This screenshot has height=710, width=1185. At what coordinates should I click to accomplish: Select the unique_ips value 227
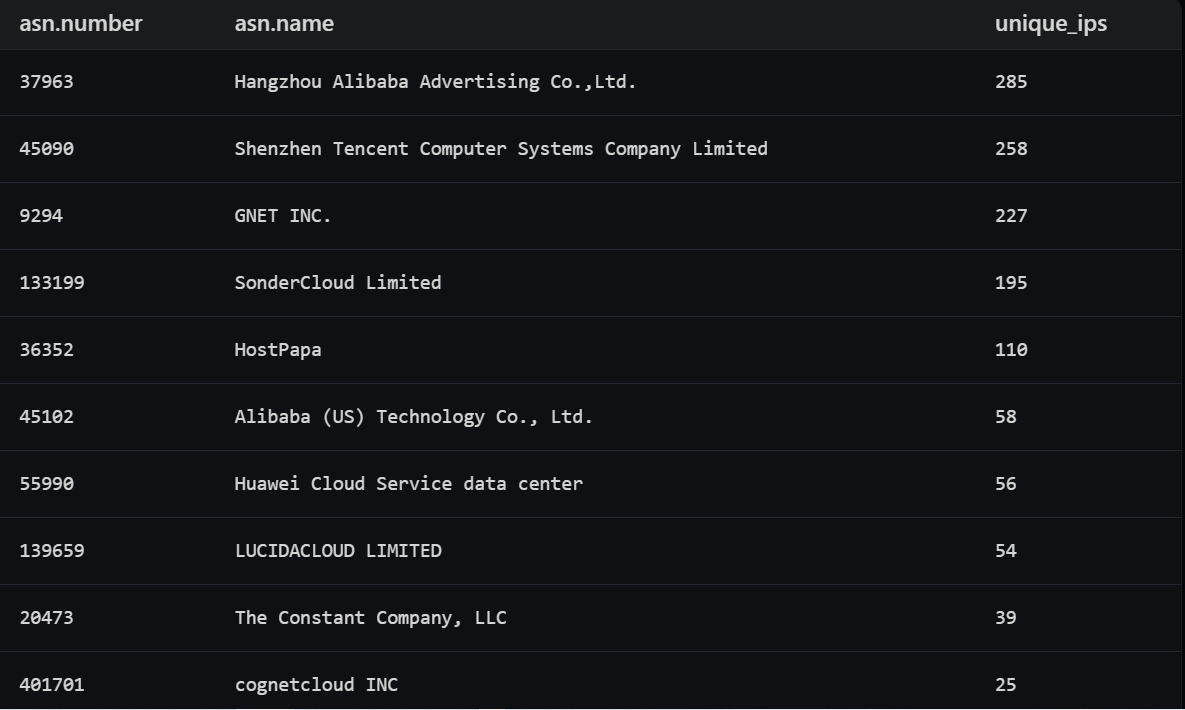pyautogui.click(x=1011, y=215)
